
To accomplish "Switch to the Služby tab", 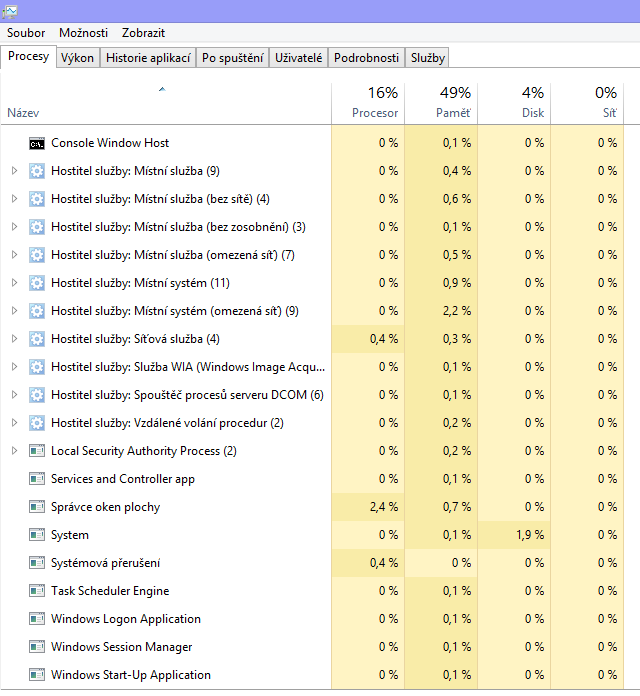I will click(x=428, y=58).
